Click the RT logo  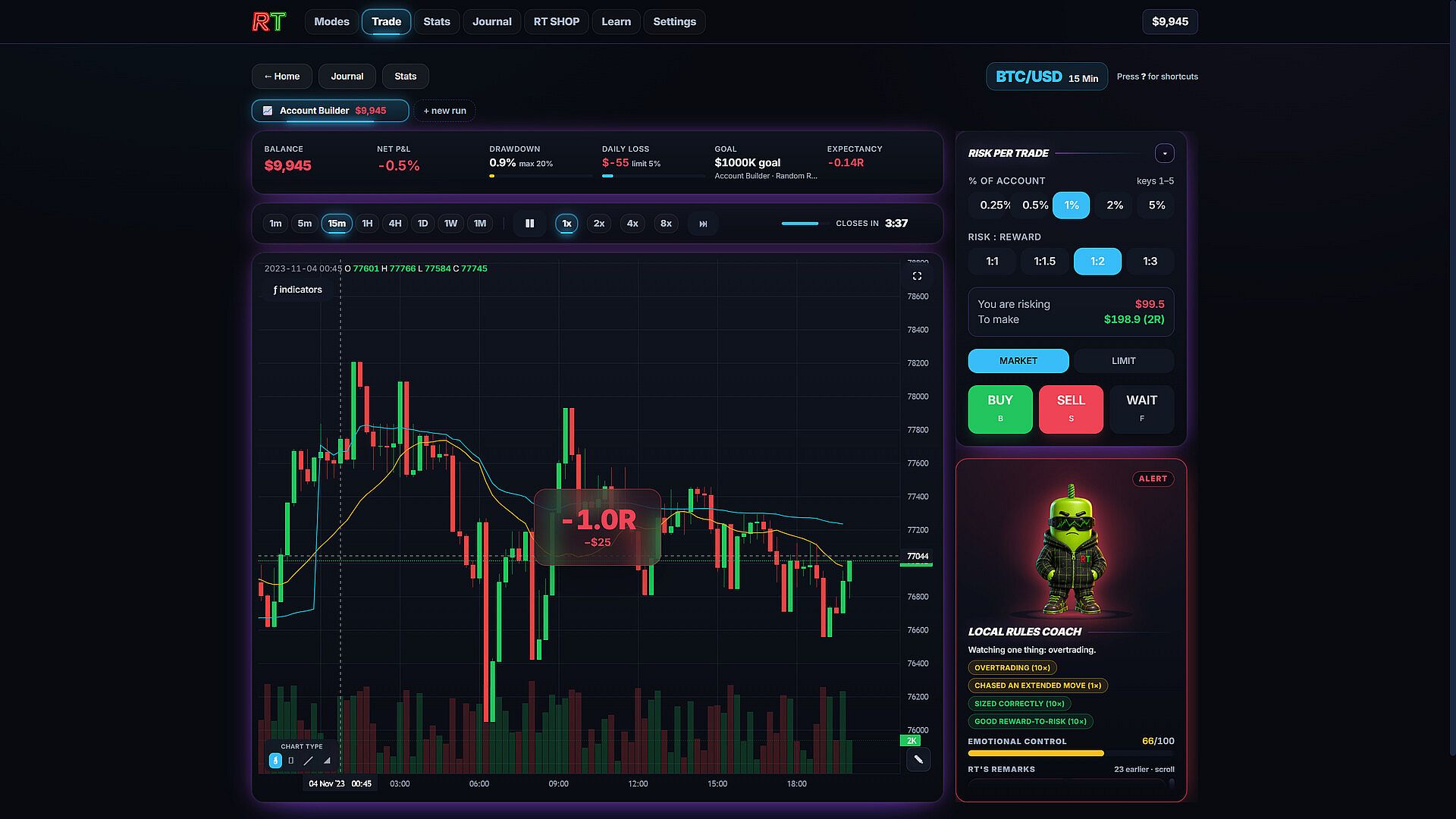[x=269, y=22]
